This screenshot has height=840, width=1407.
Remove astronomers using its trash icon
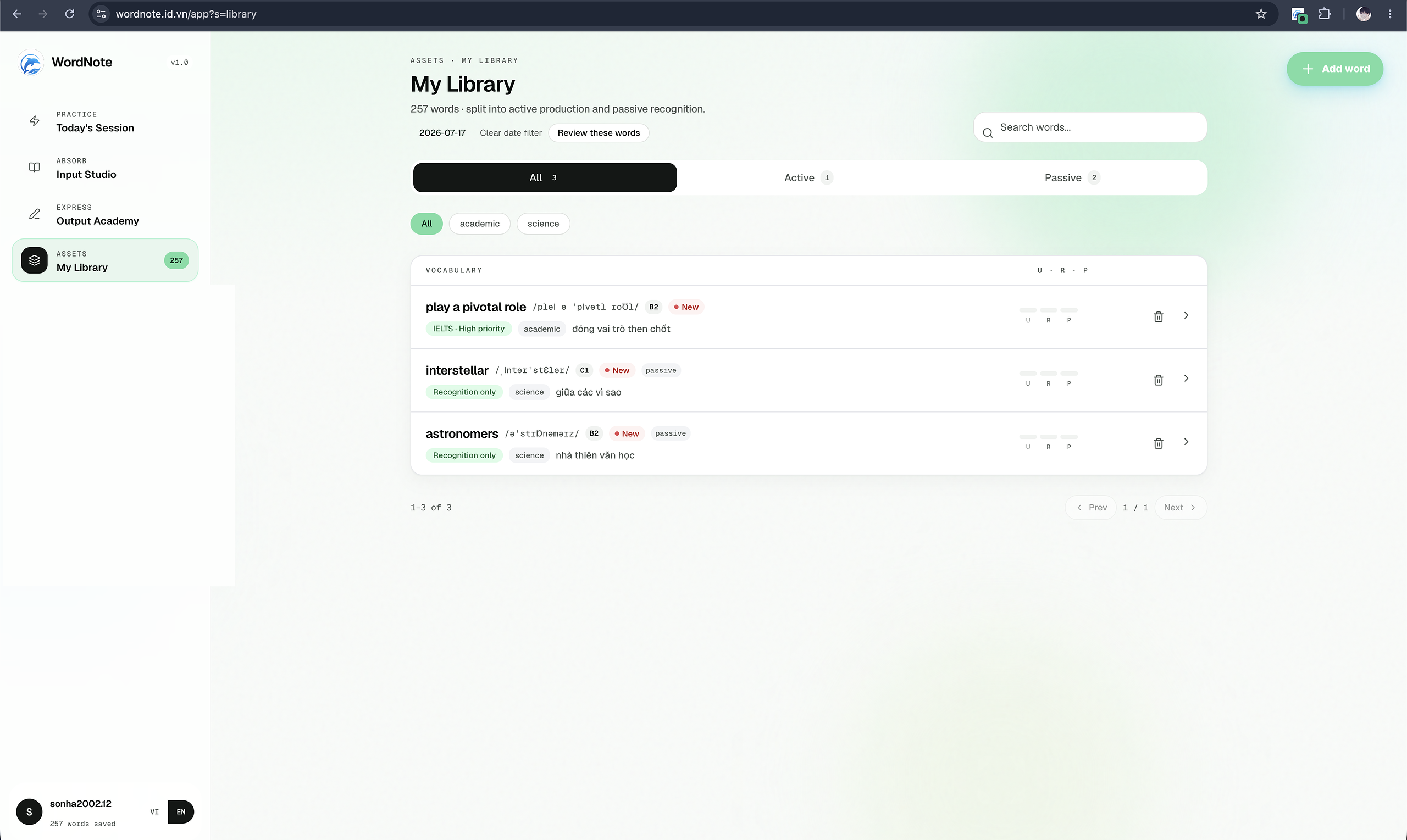click(1159, 443)
